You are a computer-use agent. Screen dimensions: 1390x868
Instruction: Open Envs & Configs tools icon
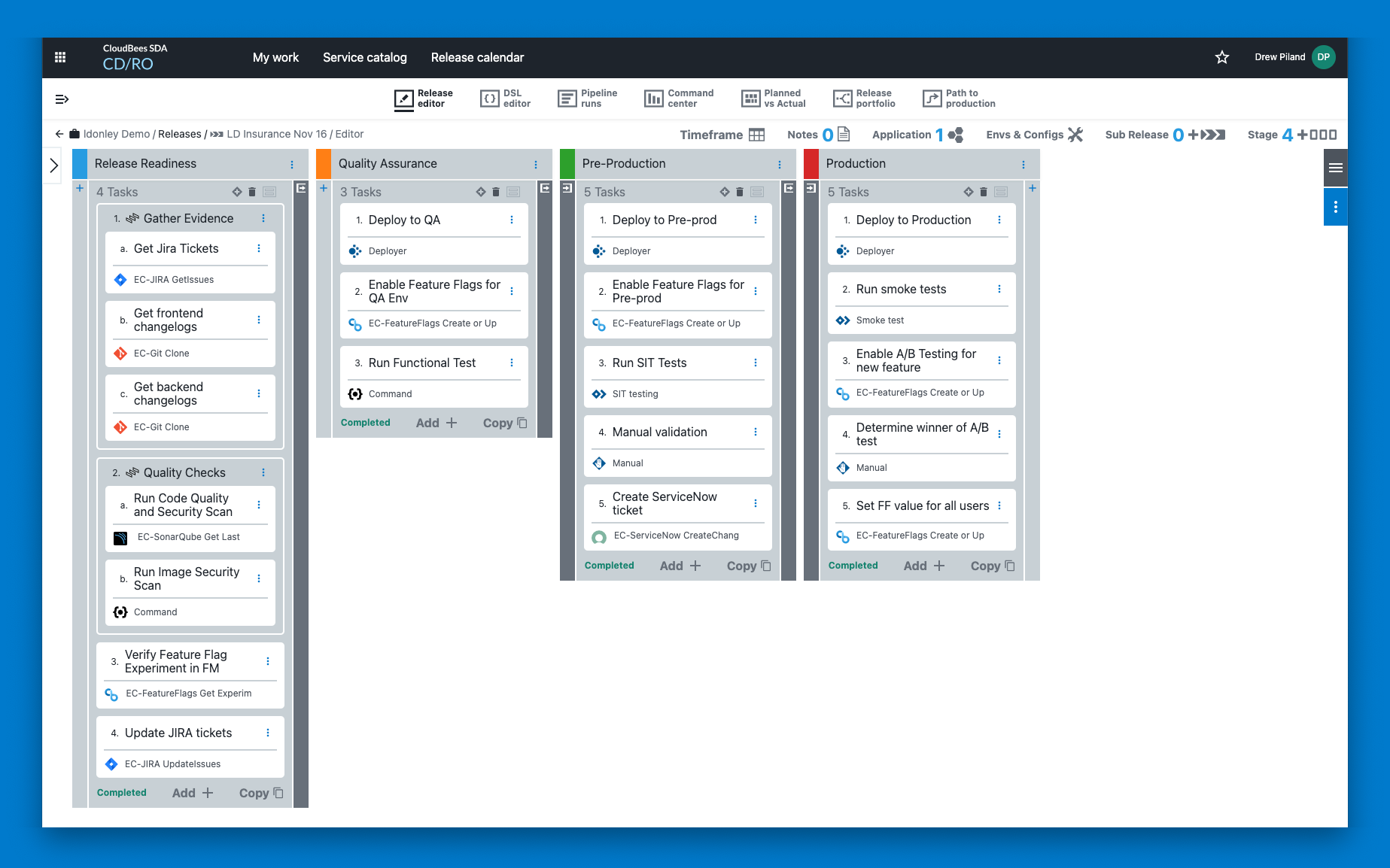point(1075,135)
